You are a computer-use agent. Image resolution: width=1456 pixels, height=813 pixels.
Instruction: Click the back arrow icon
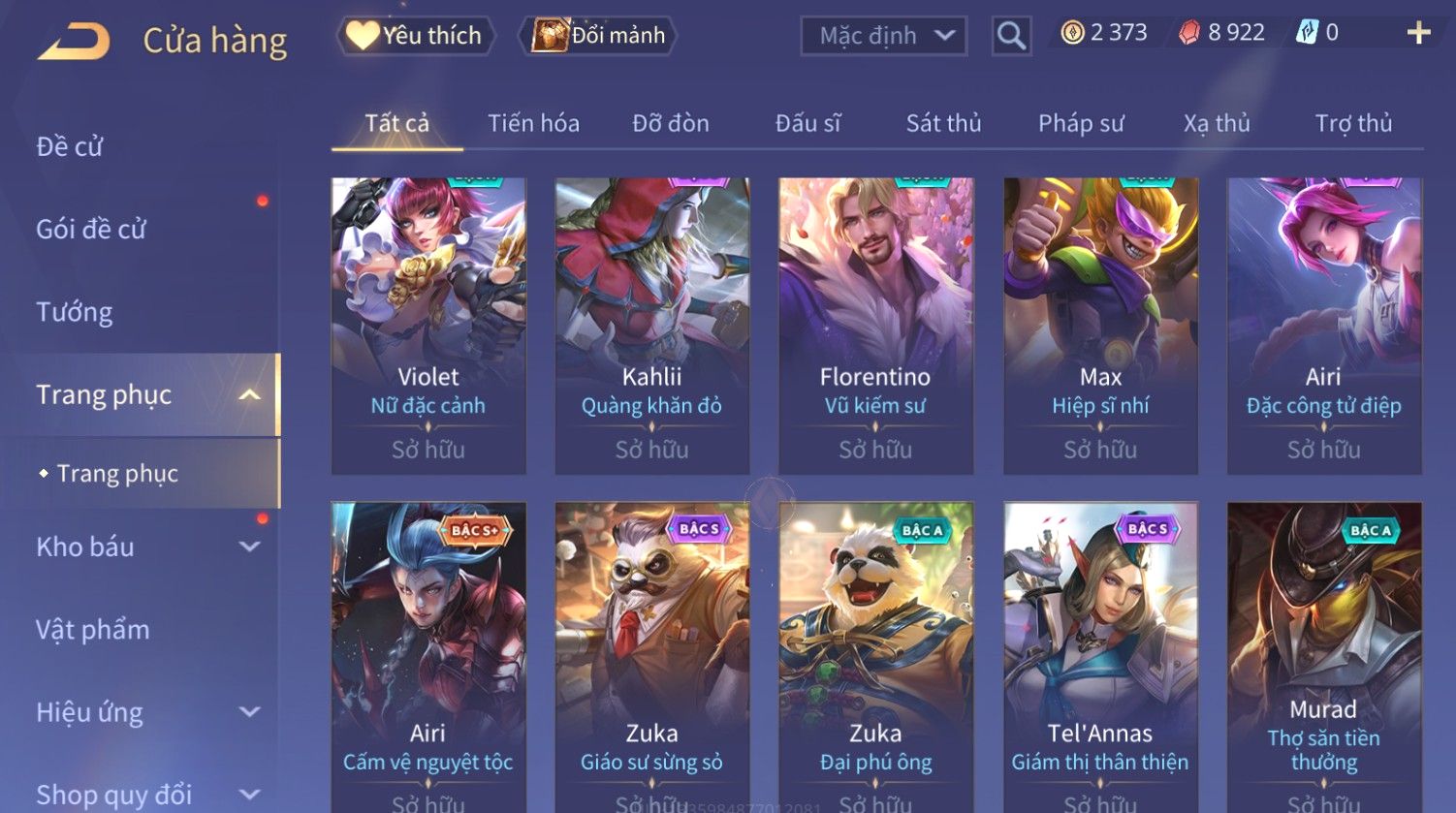tap(74, 42)
